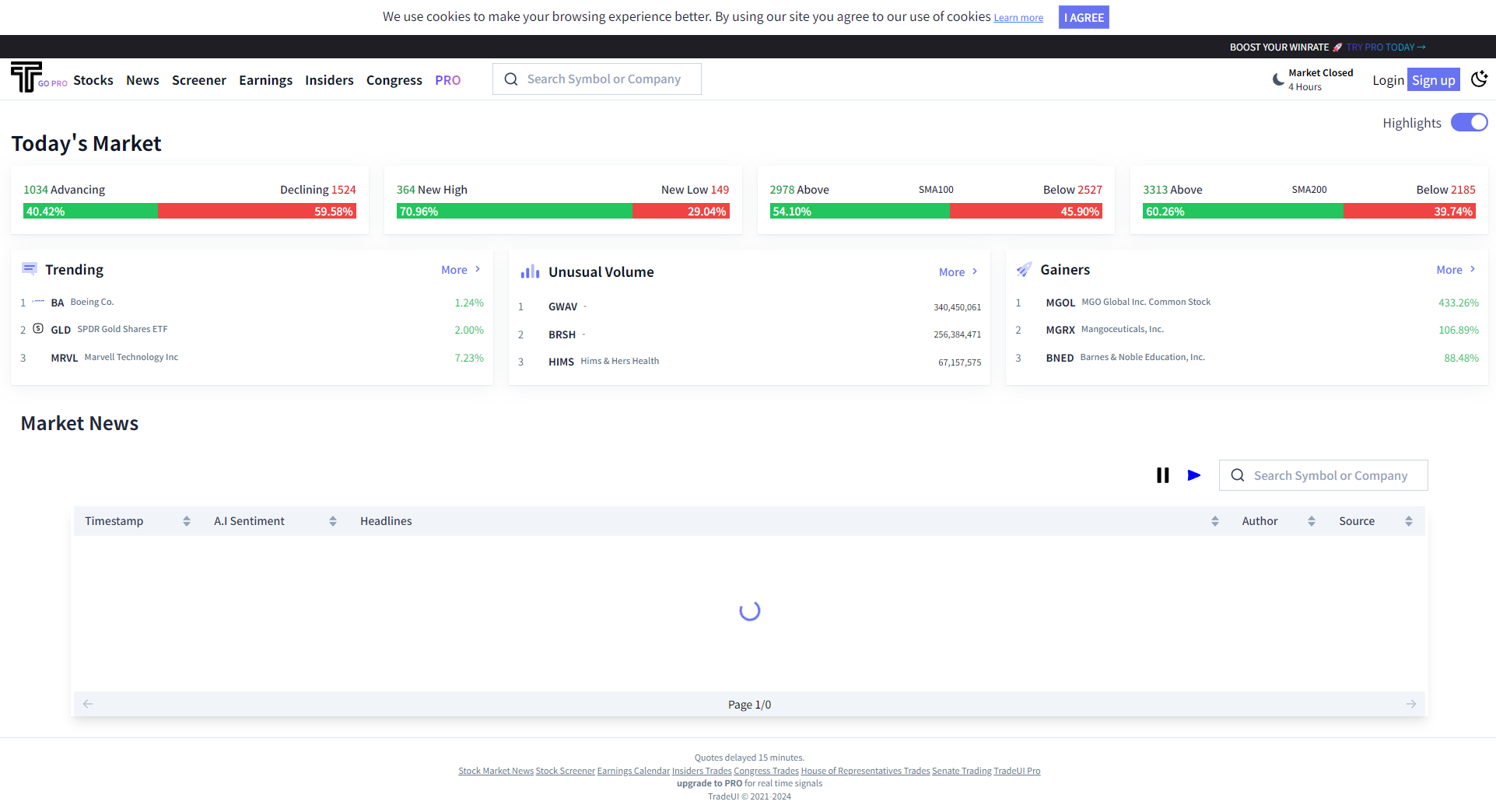Click the Advancing versus Declining progress bar
Viewport: 1496px width, 812px height.
189,211
